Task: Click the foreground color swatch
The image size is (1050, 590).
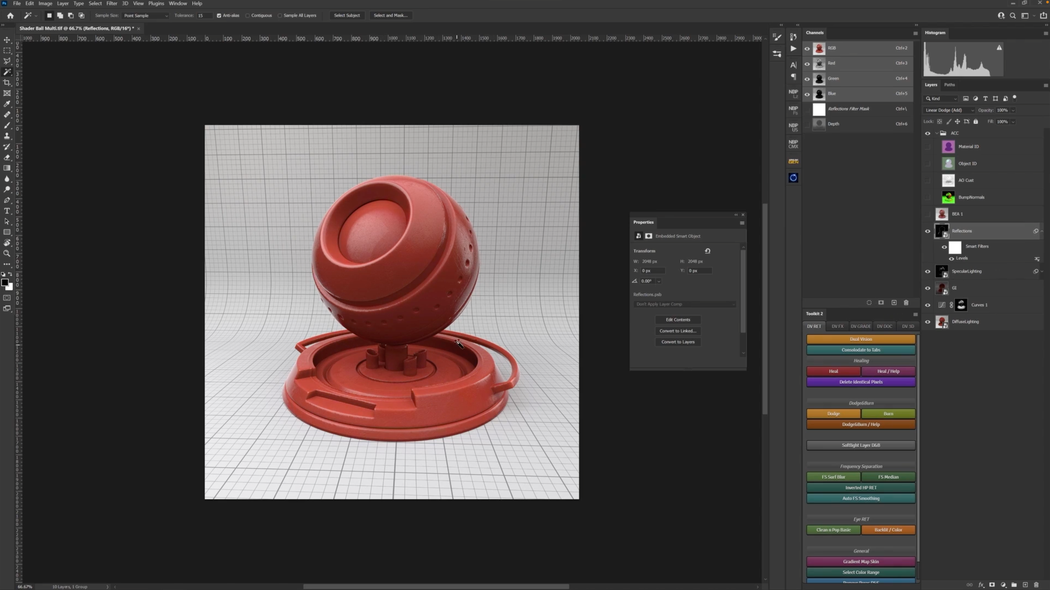Action: [5, 283]
